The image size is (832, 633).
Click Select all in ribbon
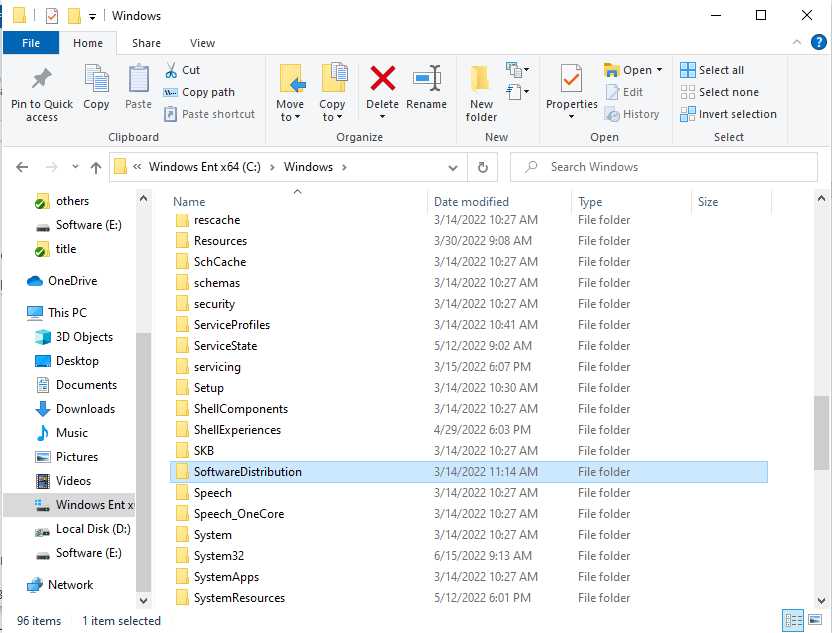pyautogui.click(x=712, y=70)
